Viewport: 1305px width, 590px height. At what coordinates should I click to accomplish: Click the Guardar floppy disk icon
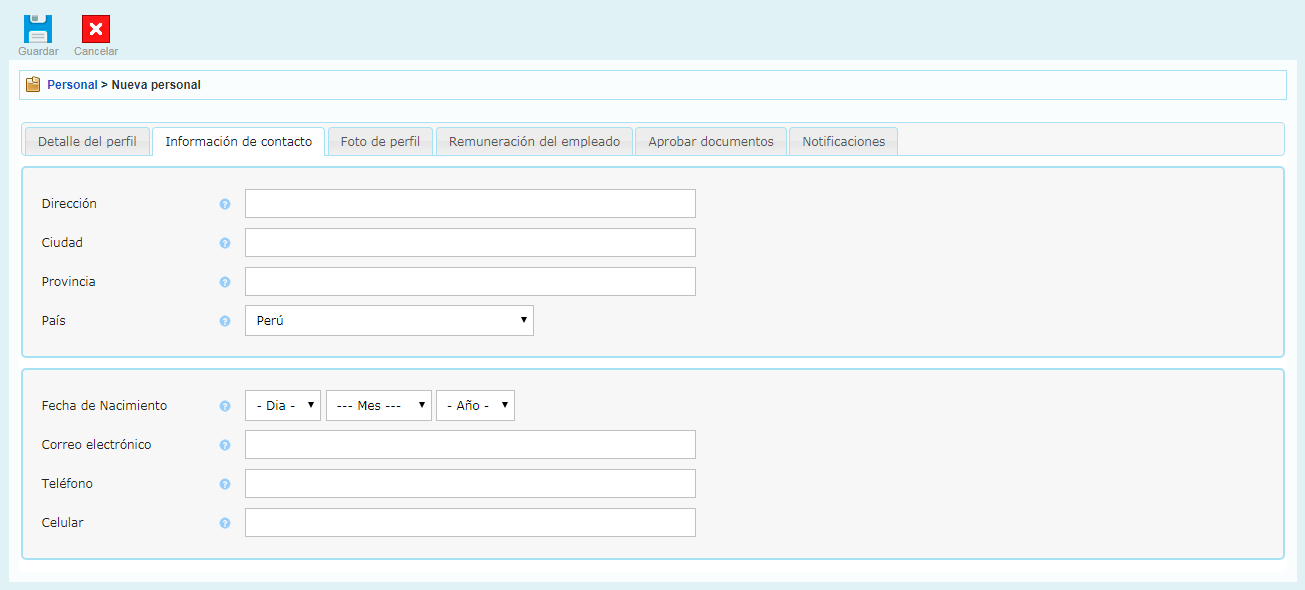[x=38, y=29]
